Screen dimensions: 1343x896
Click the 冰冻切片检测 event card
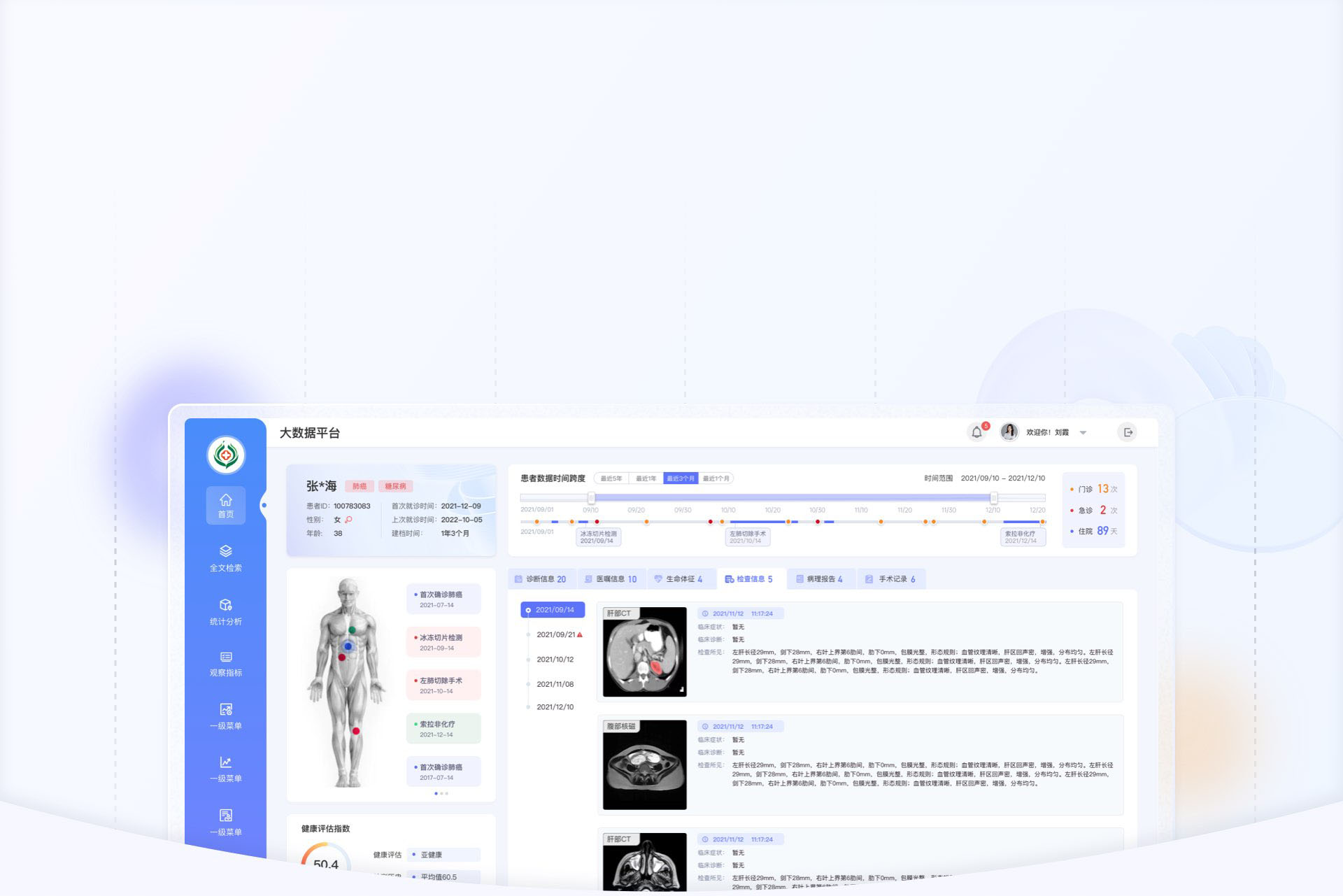[x=443, y=641]
